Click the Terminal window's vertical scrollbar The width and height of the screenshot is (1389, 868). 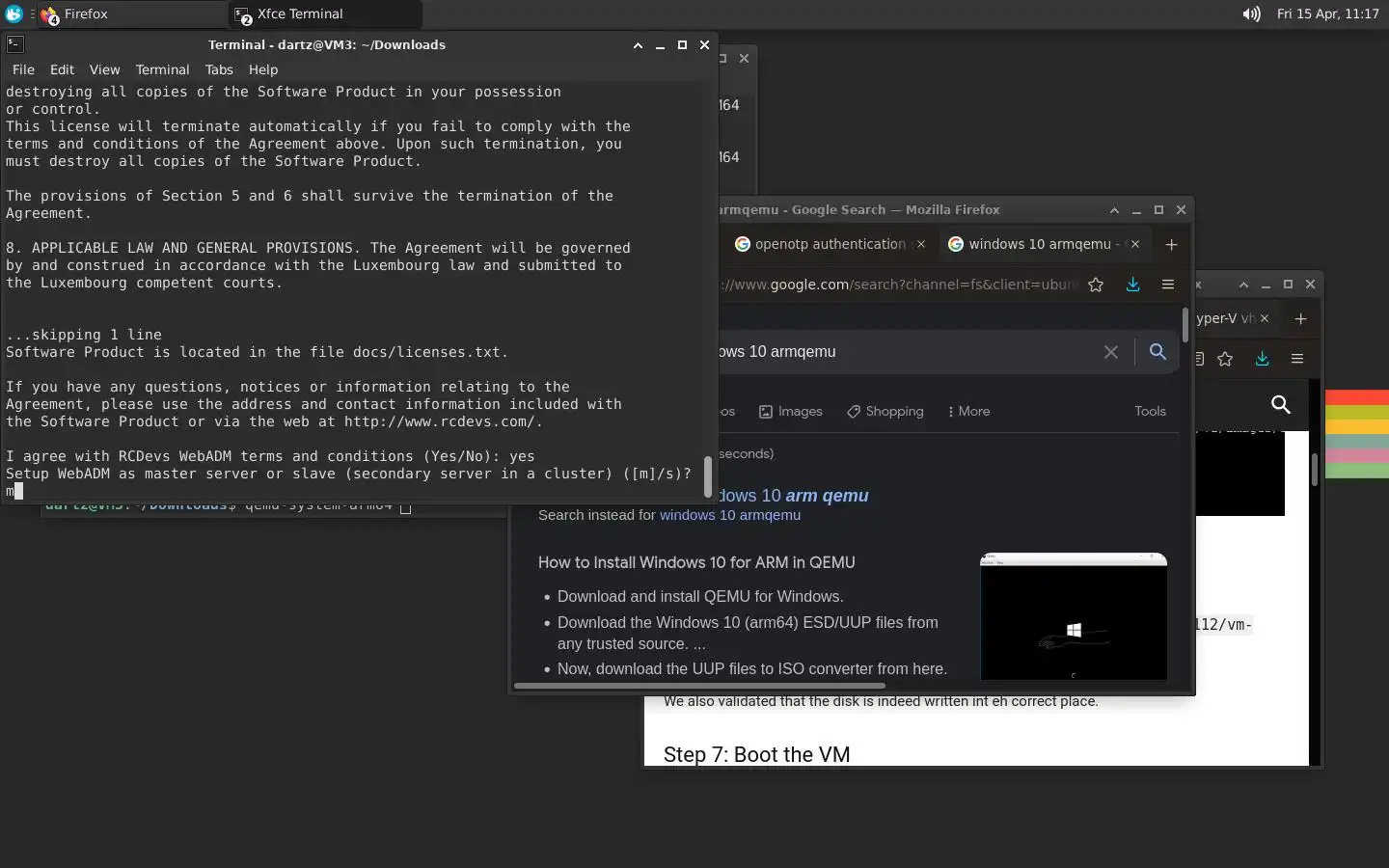[x=708, y=475]
